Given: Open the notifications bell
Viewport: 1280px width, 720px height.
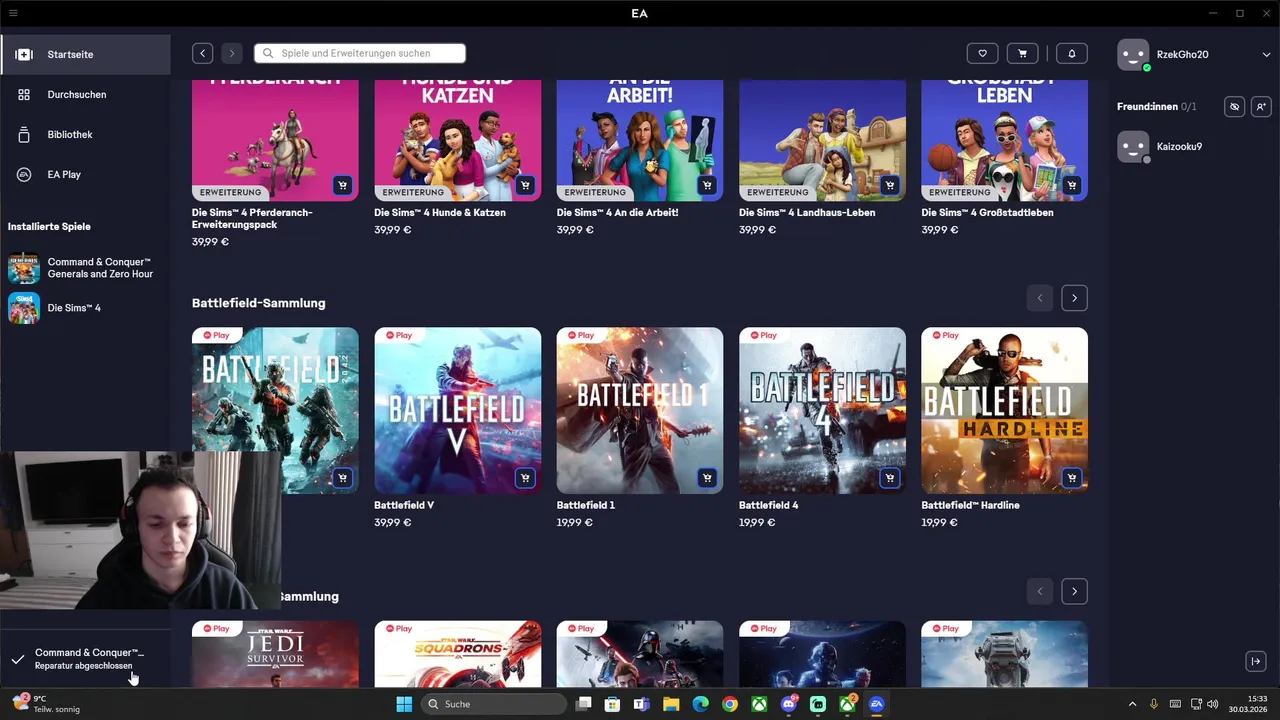Looking at the screenshot, I should (x=1072, y=53).
